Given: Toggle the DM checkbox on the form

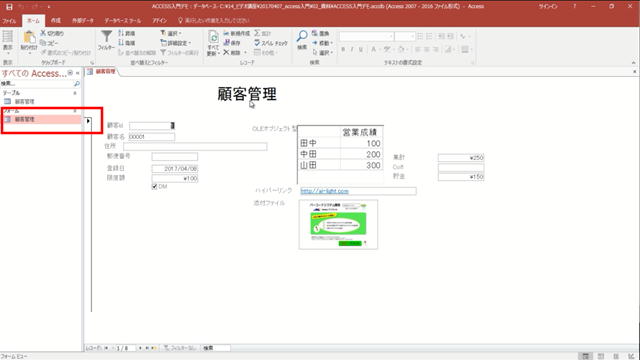Looking at the screenshot, I should tap(154, 187).
